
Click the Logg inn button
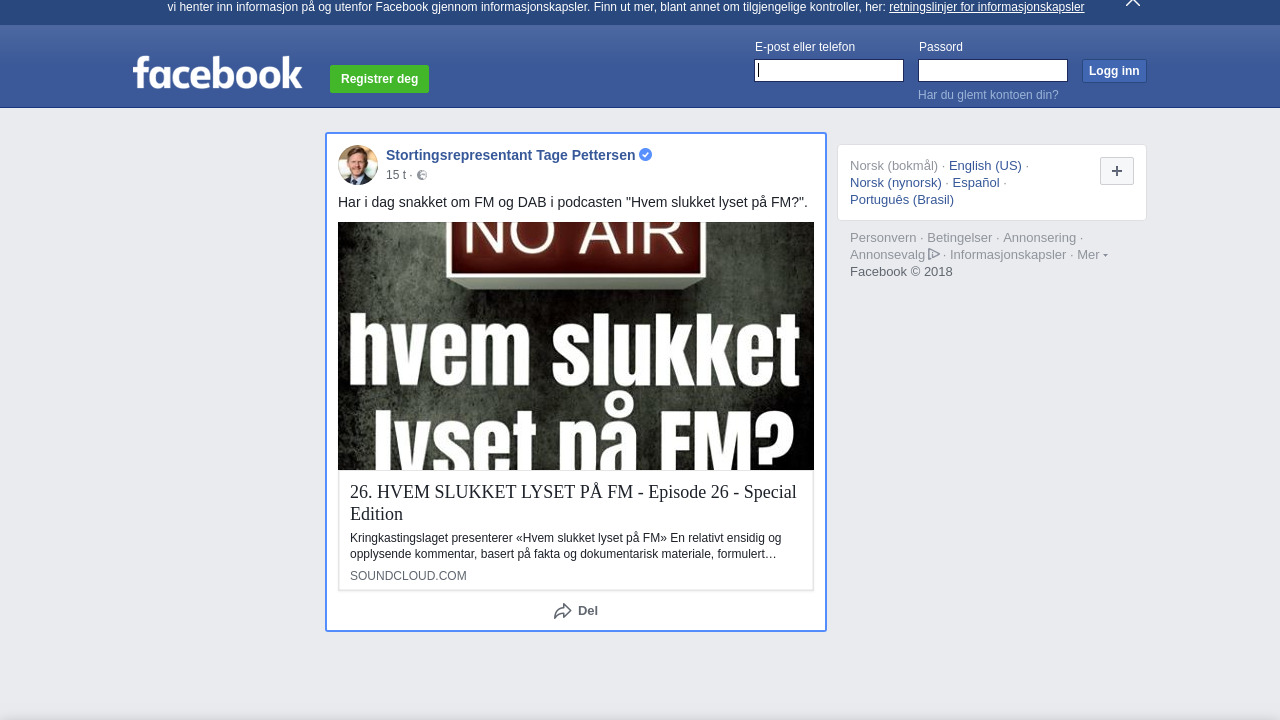point(1114,71)
